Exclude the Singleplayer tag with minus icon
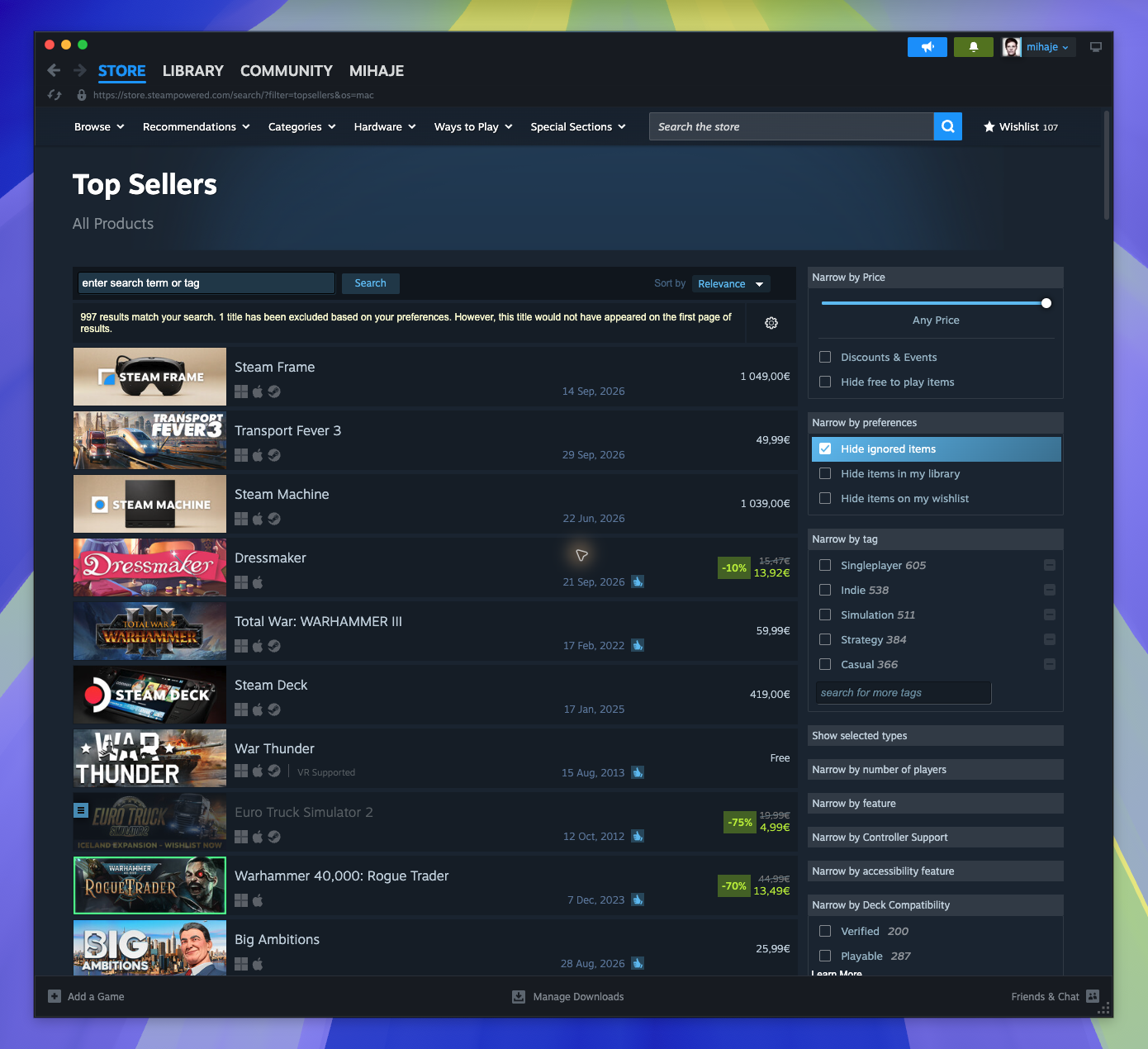The width and height of the screenshot is (1148, 1049). coord(1050,565)
